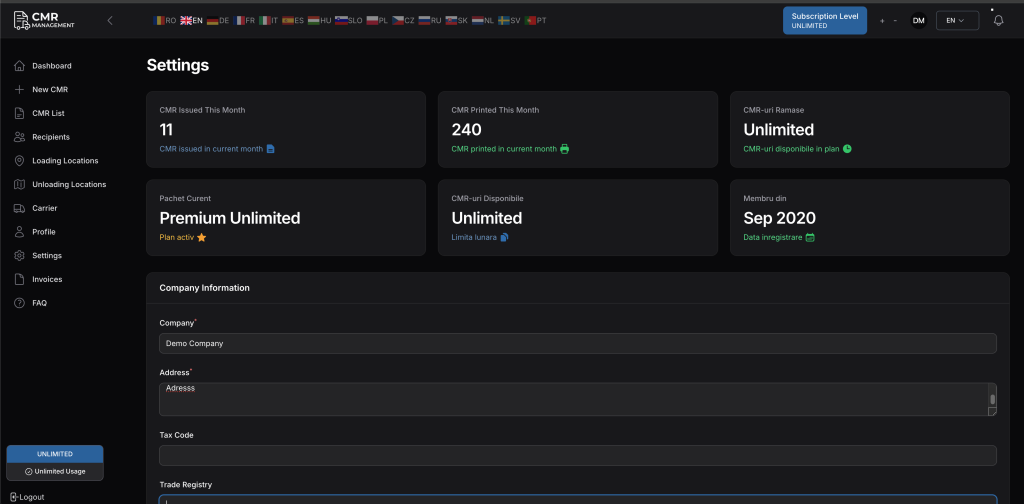1024x504 pixels.
Task: Click the minus zoom control in header
Action: click(x=895, y=21)
